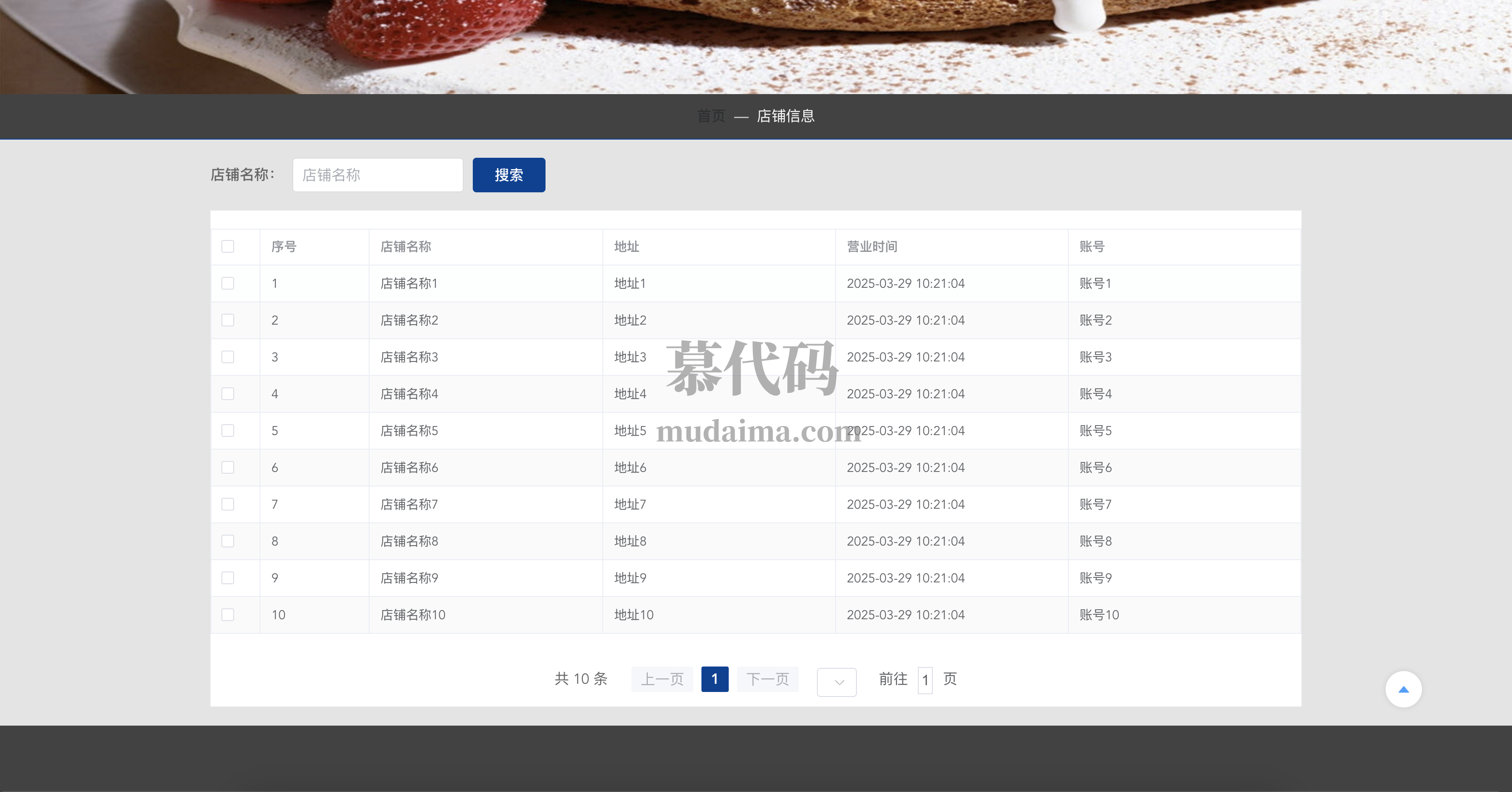Click the 搜索 search button

[508, 175]
